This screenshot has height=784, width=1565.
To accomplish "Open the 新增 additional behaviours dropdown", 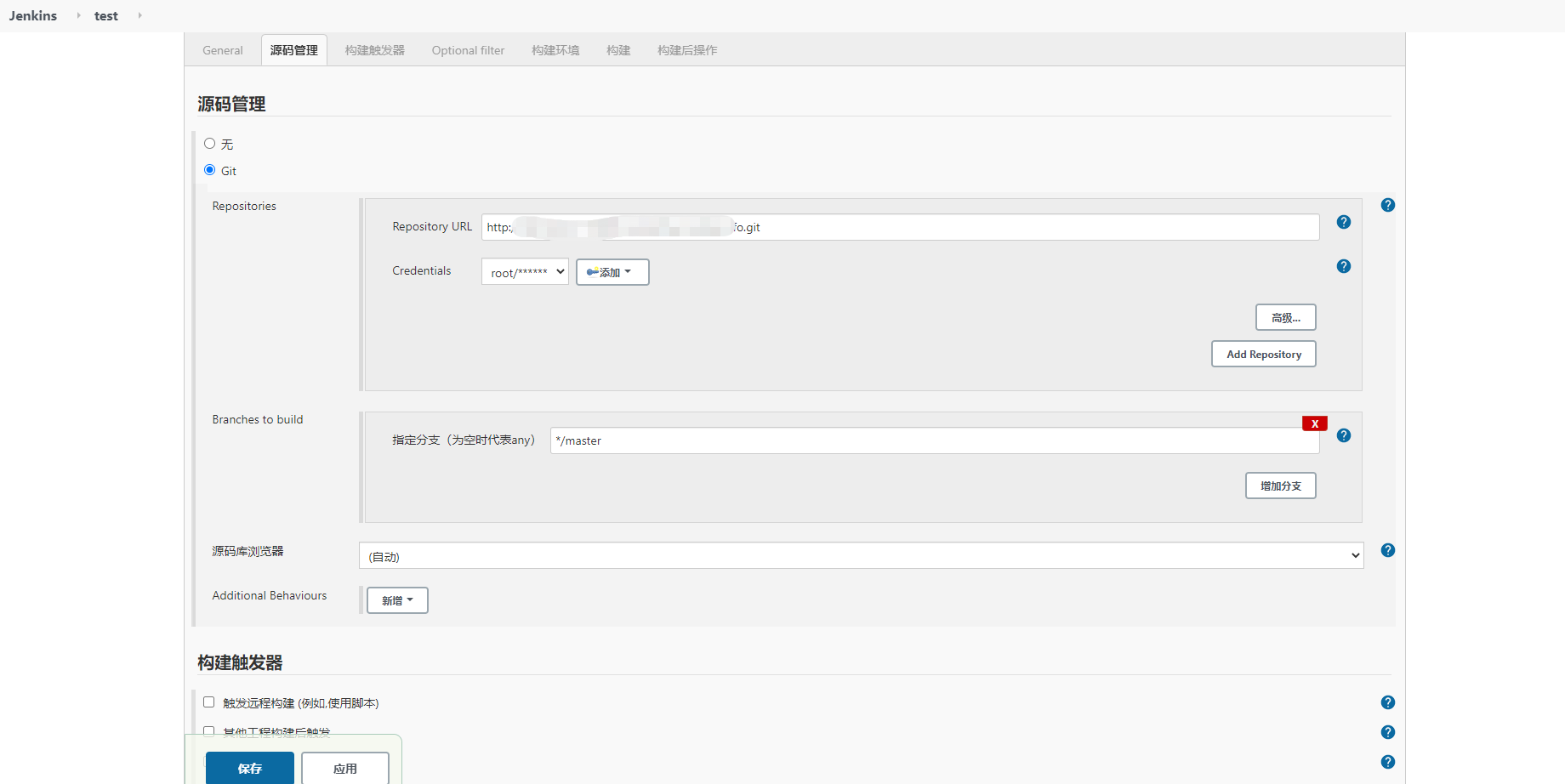I will coord(397,600).
